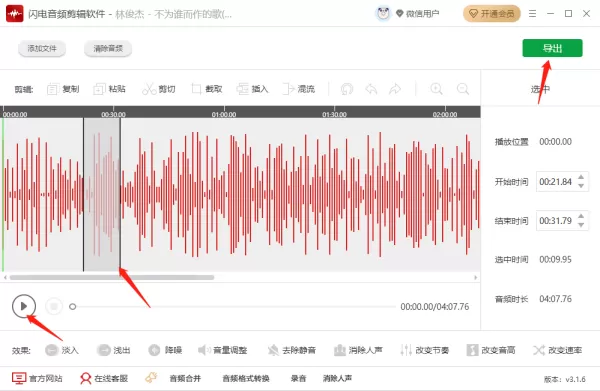The width and height of the screenshot is (600, 391).
Task: Click the green 导出 export button
Action: pyautogui.click(x=552, y=48)
